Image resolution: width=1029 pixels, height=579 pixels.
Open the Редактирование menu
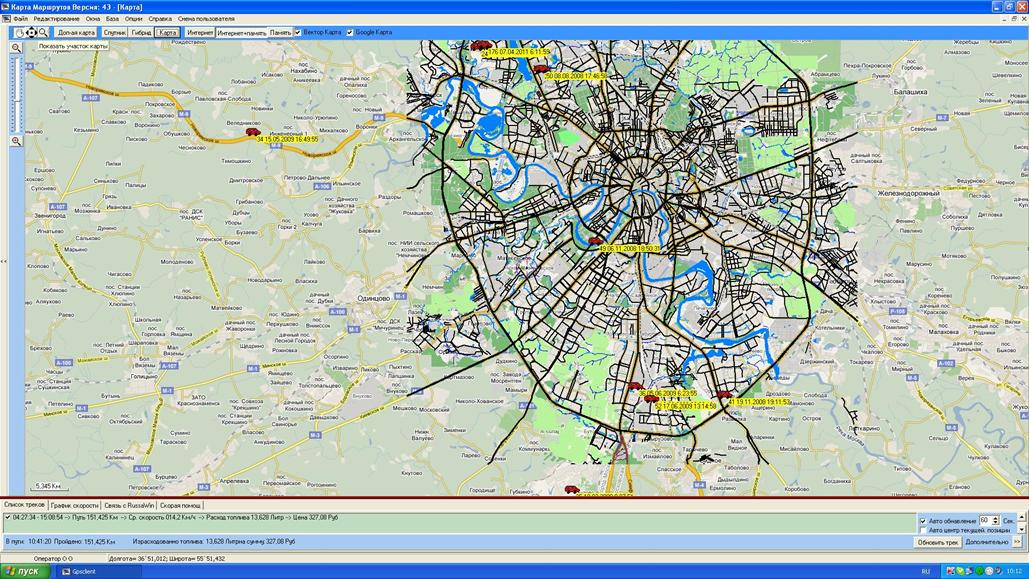[x=56, y=19]
